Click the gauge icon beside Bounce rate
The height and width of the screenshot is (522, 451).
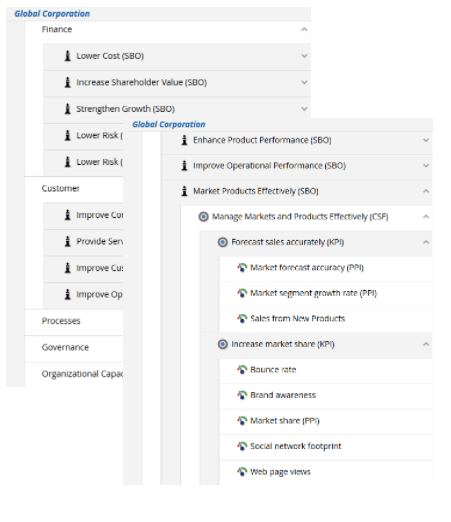(242, 369)
